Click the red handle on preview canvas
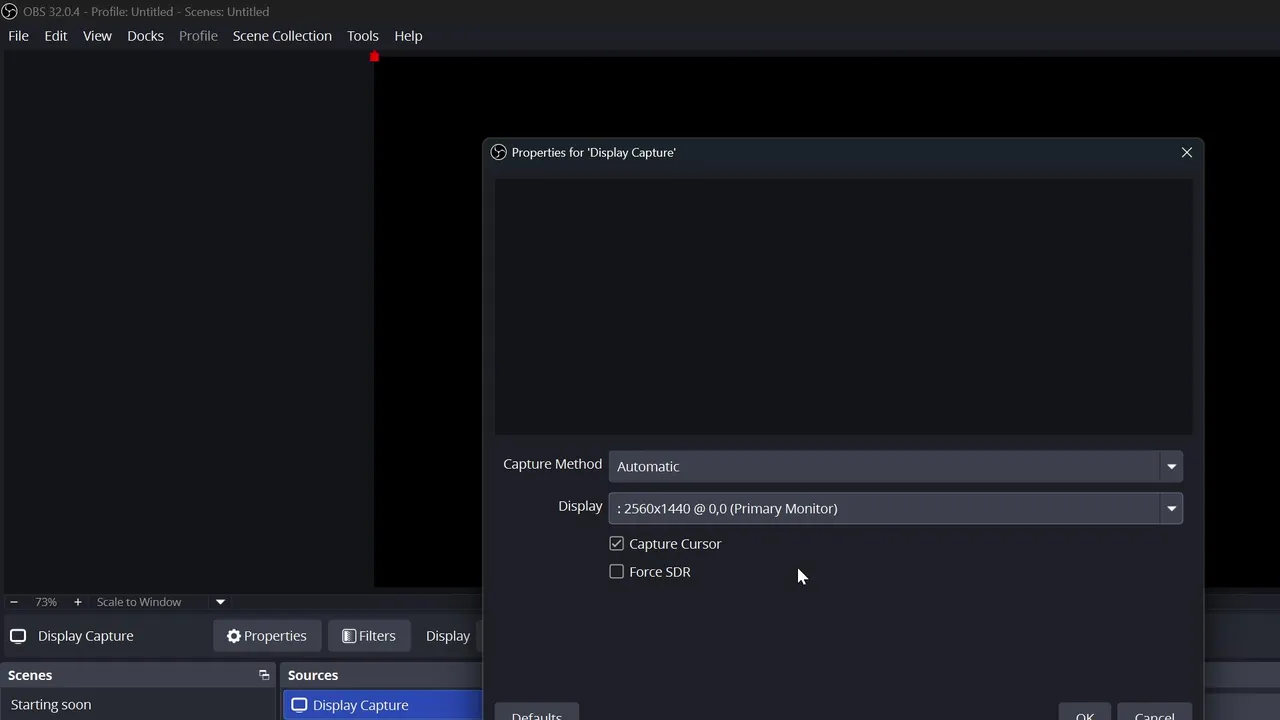Viewport: 1280px width, 720px height. click(x=374, y=57)
